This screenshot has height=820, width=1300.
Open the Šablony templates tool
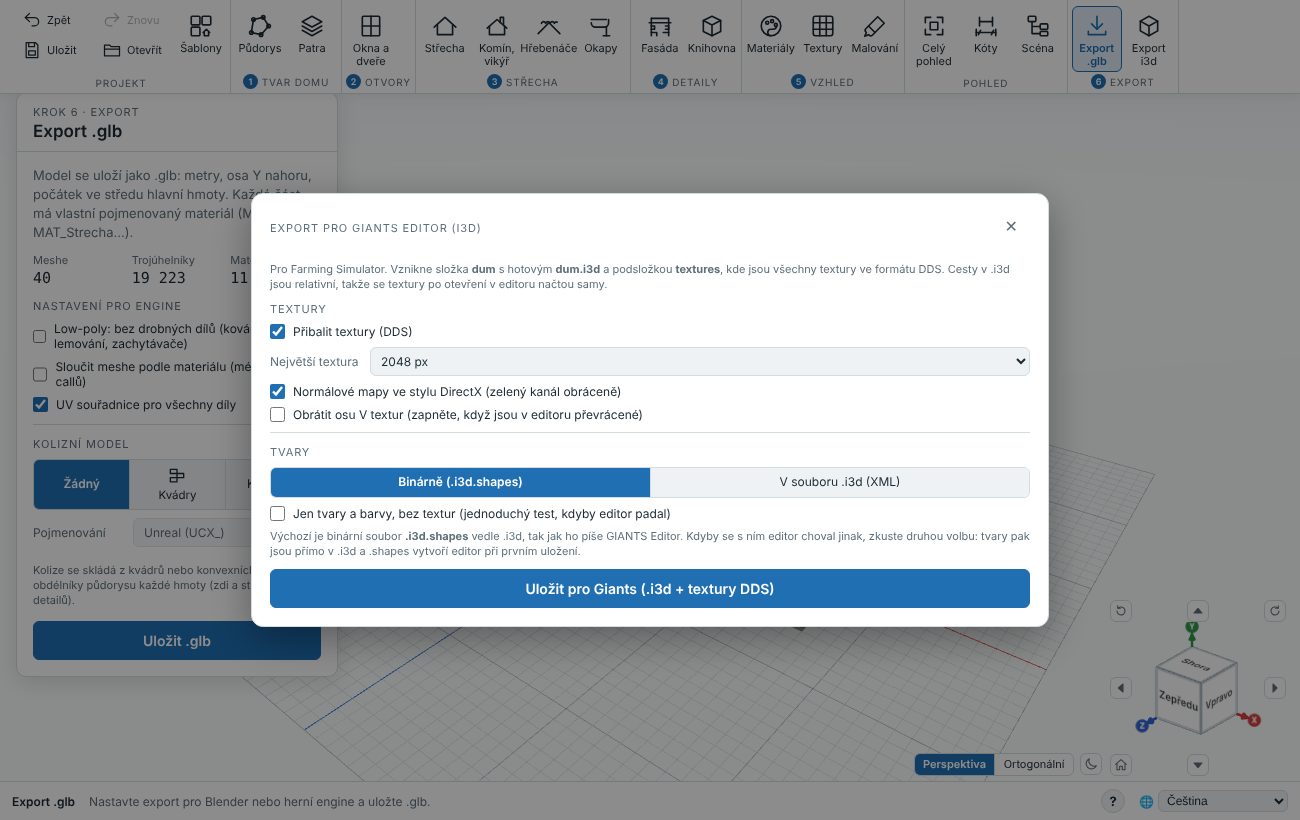click(x=201, y=34)
